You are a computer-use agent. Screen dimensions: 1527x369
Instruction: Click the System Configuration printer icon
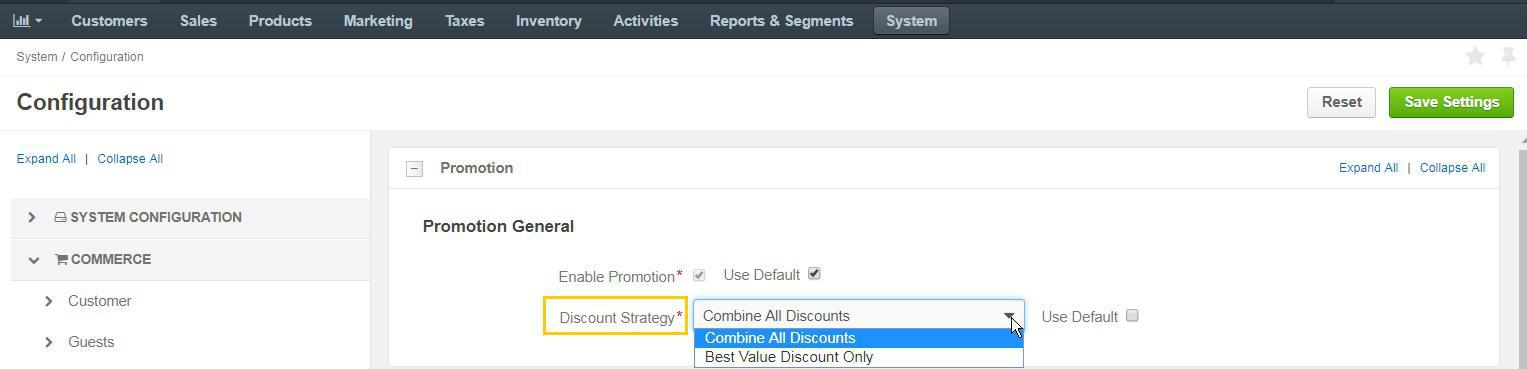60,217
